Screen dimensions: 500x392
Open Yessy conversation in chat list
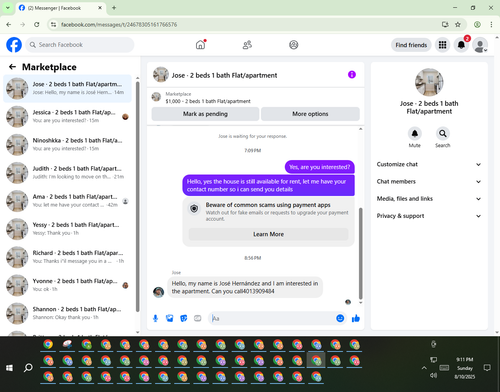coord(67,229)
